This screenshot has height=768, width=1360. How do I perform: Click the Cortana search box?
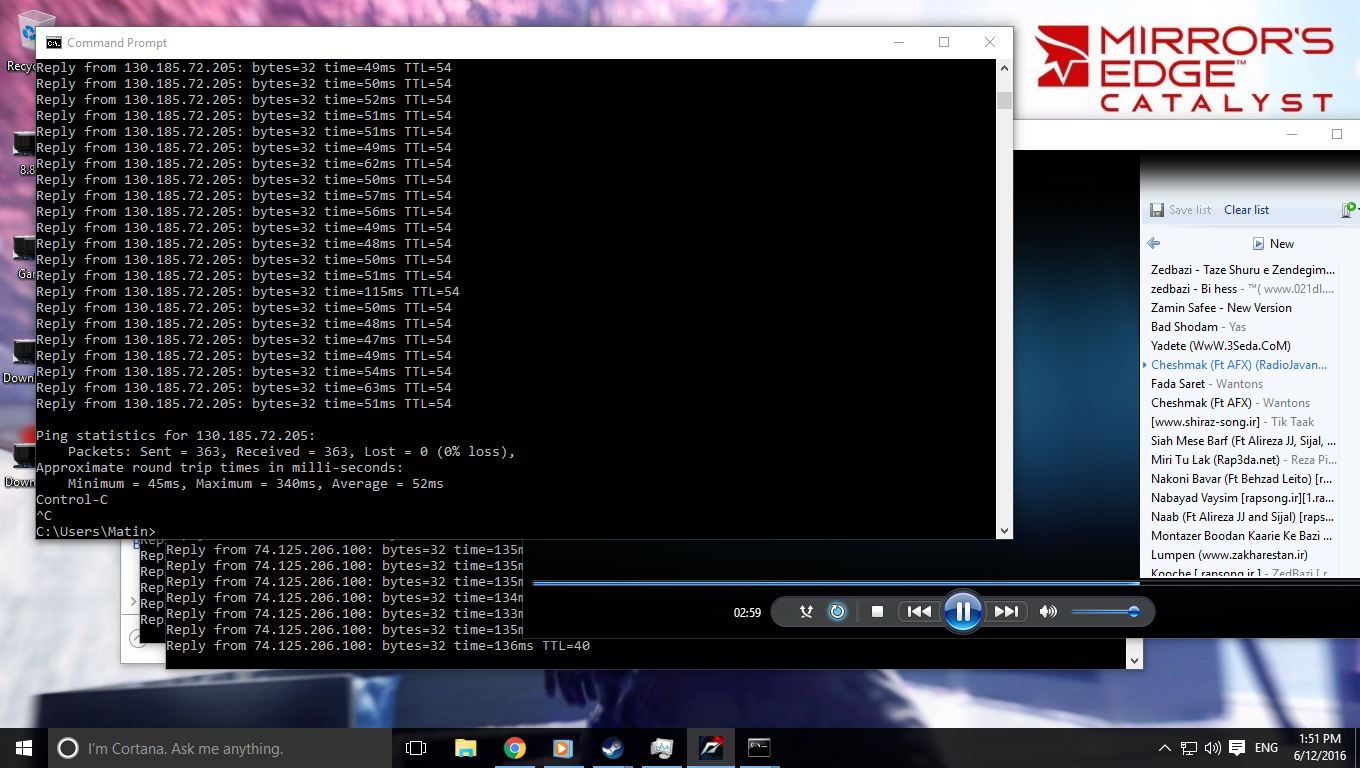tap(220, 748)
